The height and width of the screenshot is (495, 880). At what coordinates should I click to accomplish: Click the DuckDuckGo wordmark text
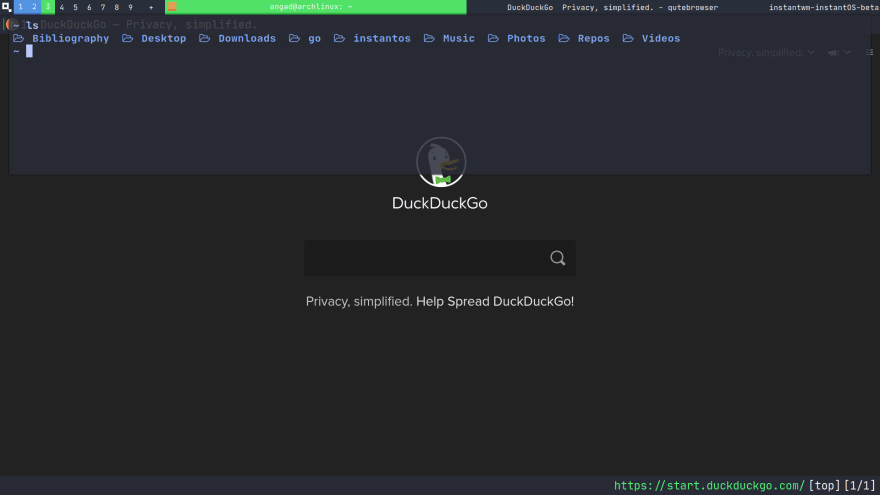coord(439,203)
